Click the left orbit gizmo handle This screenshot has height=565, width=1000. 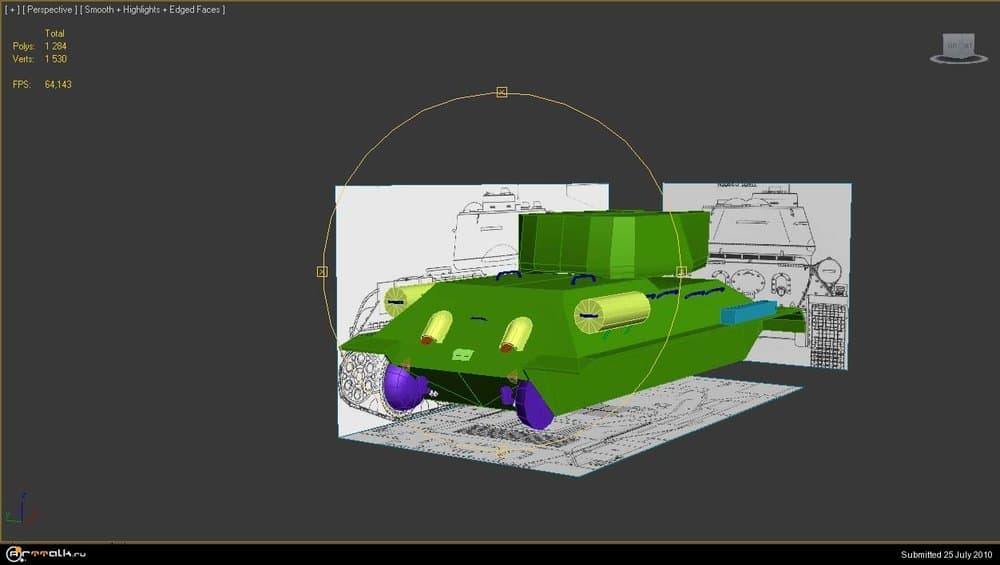click(322, 271)
